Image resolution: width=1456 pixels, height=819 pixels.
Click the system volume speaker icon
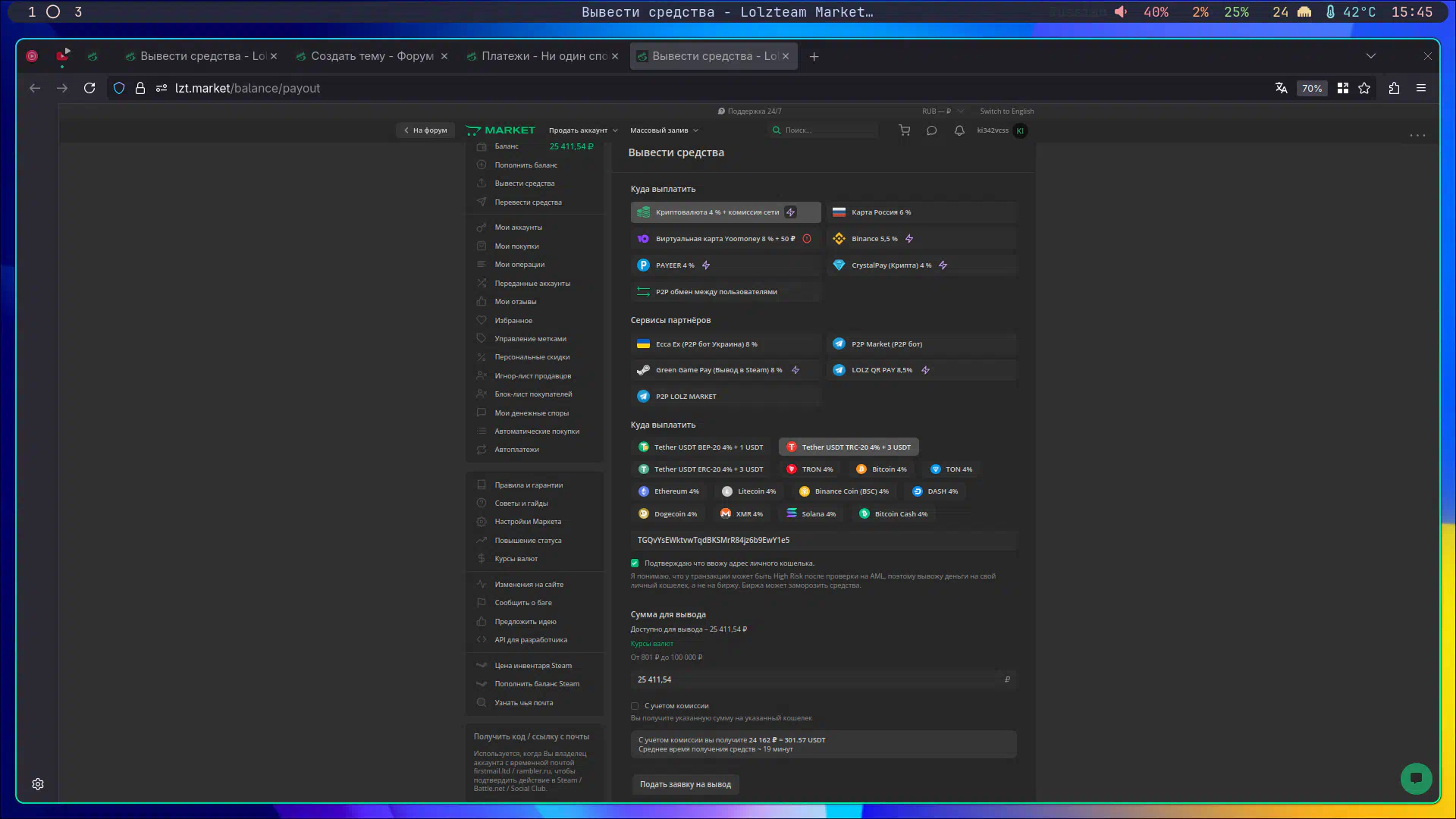1121,12
